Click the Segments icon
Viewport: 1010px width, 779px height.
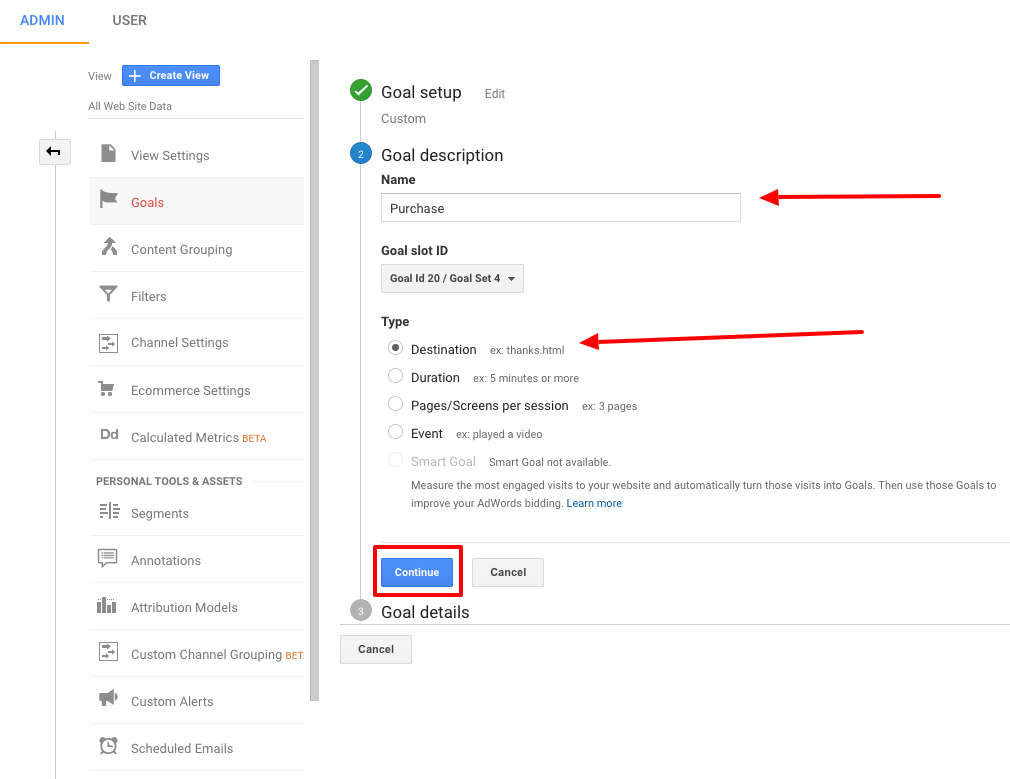pos(110,511)
